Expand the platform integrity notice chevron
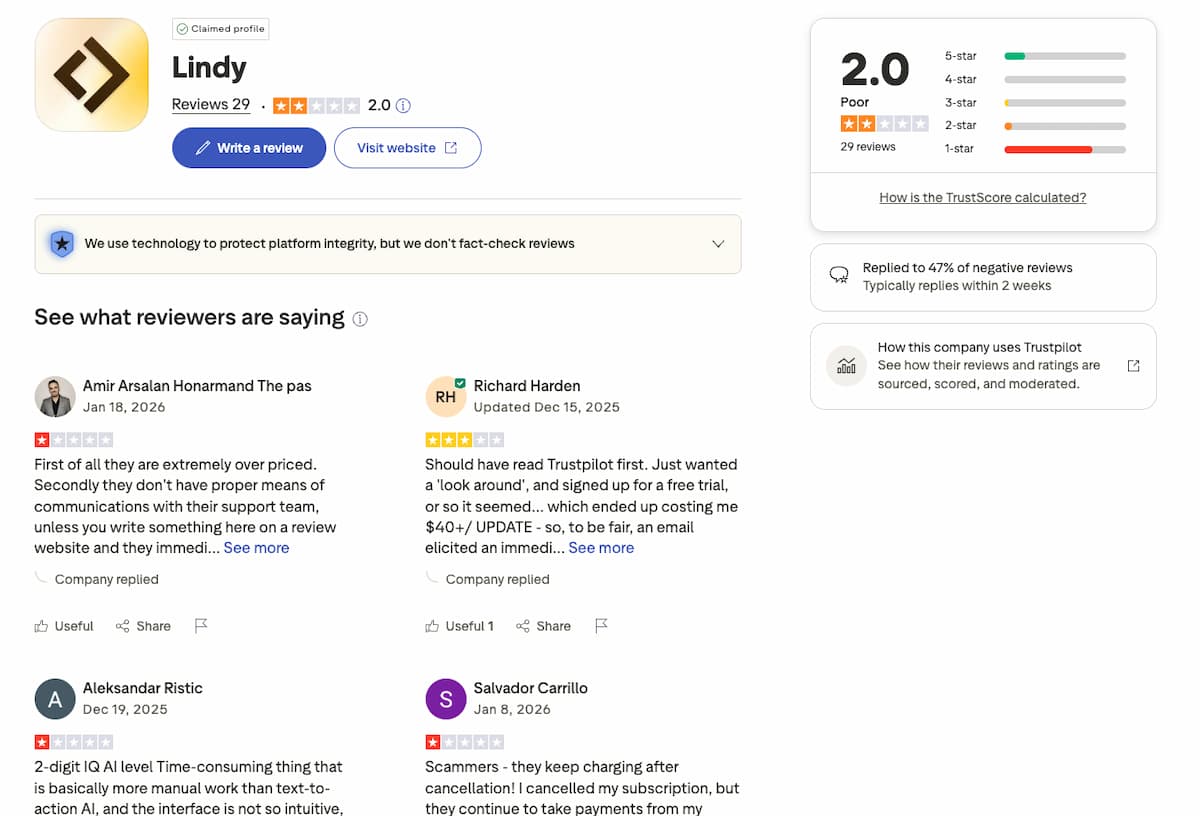Screen dimensions: 1200x816 pyautogui.click(x=718, y=243)
